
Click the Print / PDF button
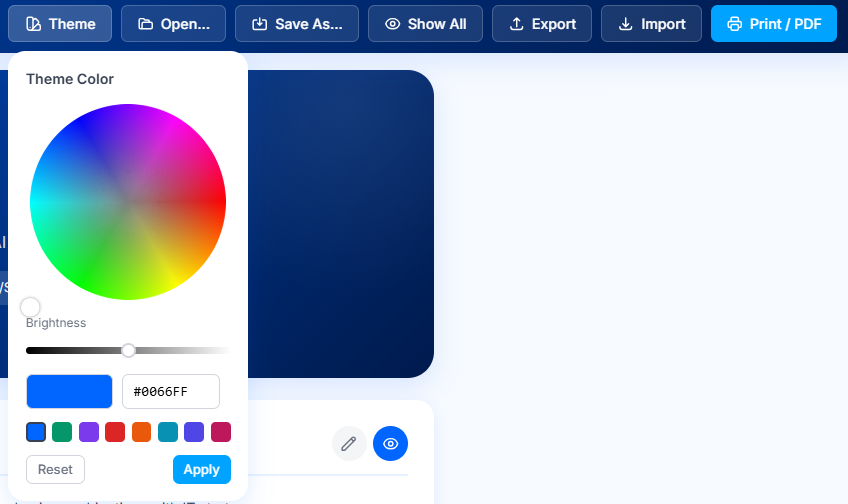[x=774, y=24]
